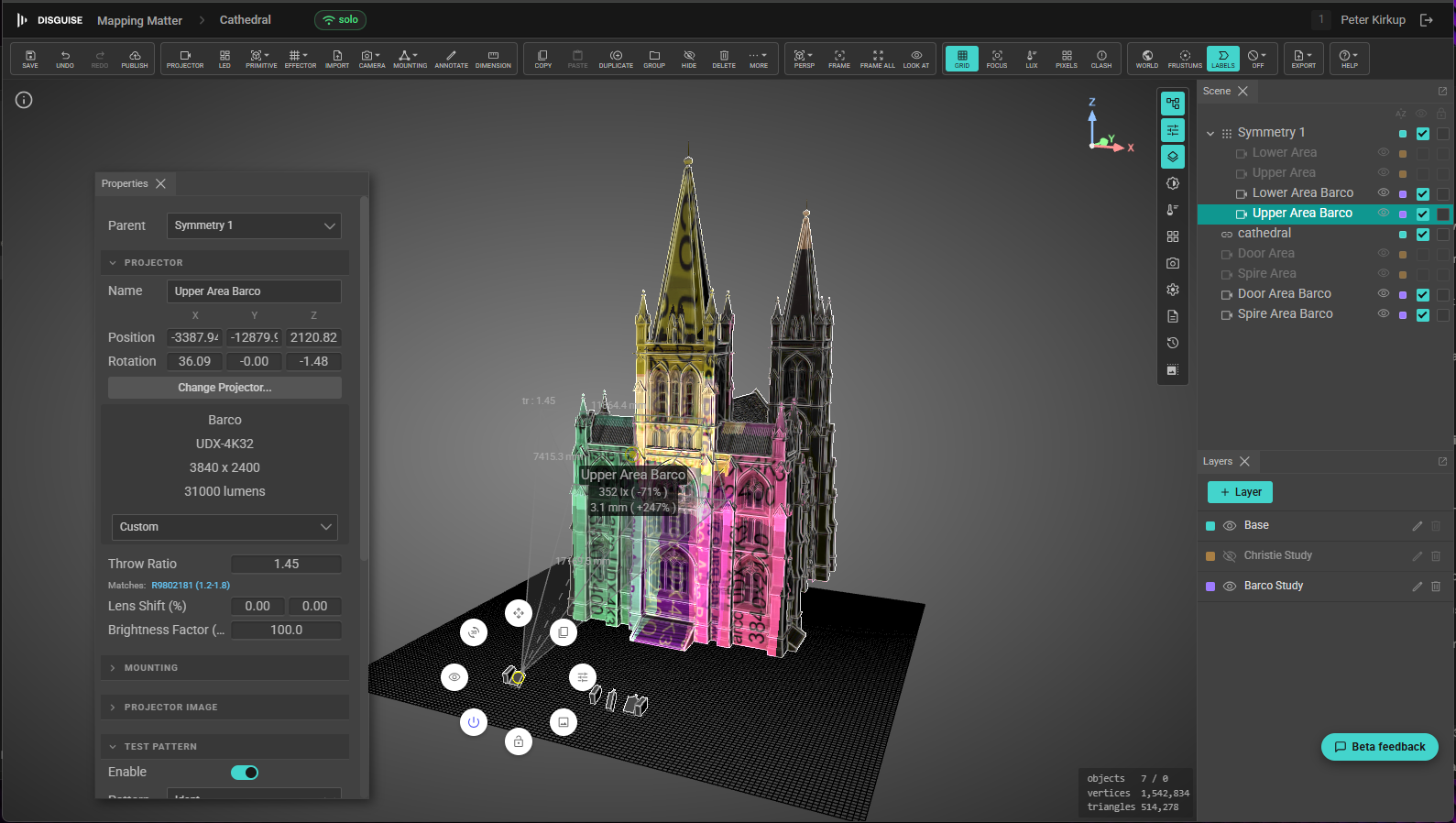Toggle the Grid display

click(x=962, y=59)
